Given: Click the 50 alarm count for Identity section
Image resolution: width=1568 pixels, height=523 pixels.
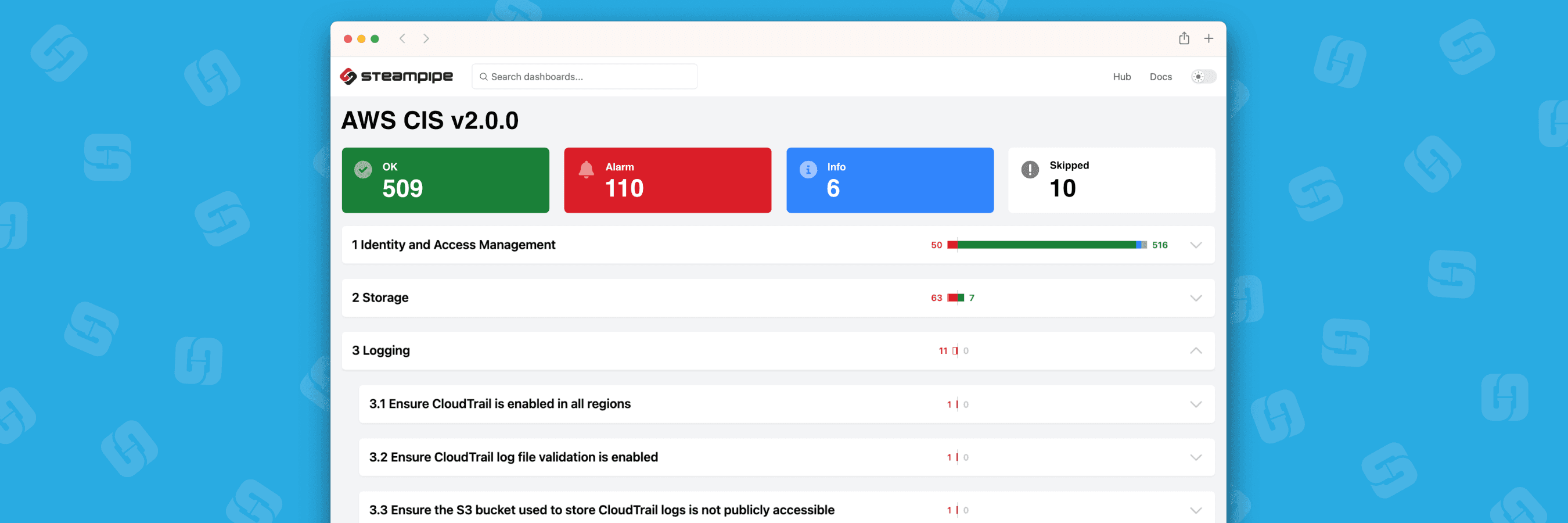Looking at the screenshot, I should pos(936,245).
